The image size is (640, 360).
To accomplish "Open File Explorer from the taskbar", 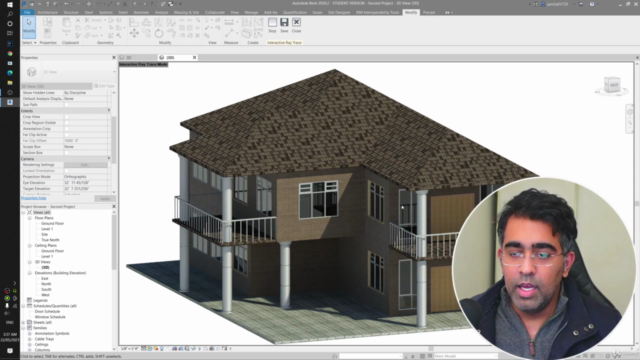I will 10,83.
